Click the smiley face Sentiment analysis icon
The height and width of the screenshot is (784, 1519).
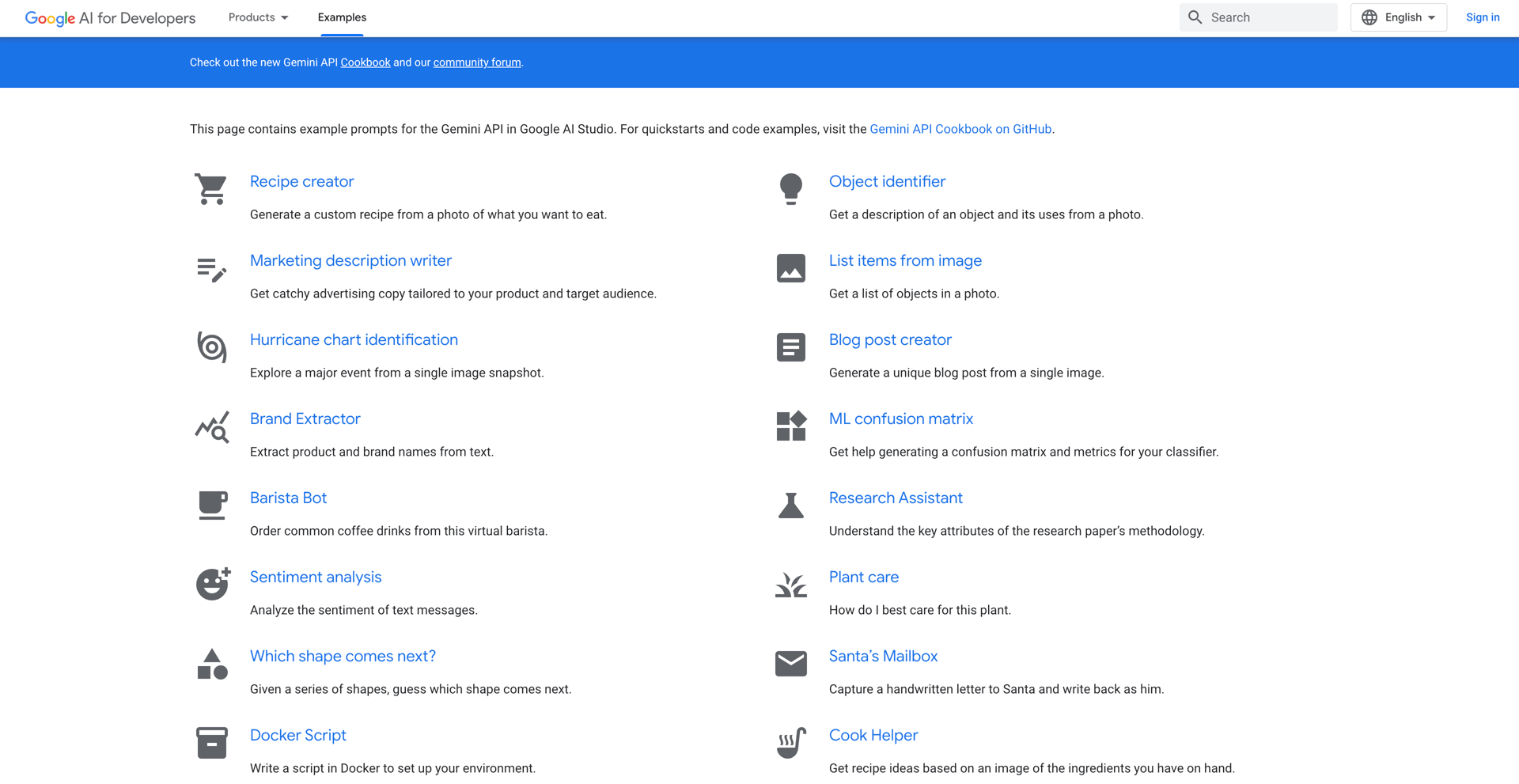click(x=212, y=585)
